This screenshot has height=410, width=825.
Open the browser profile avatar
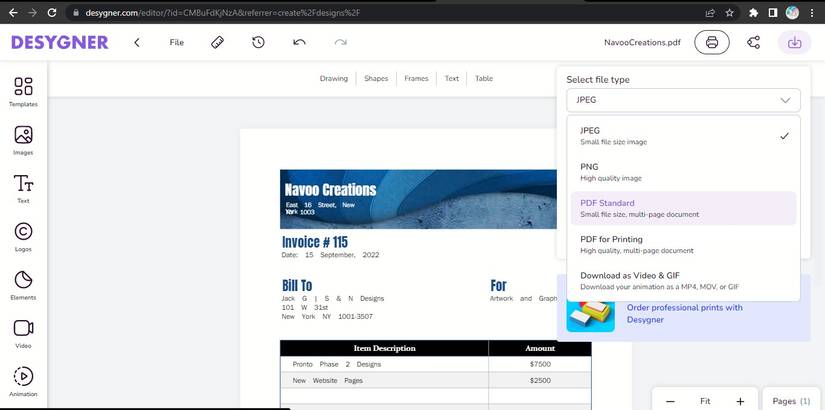(x=792, y=13)
